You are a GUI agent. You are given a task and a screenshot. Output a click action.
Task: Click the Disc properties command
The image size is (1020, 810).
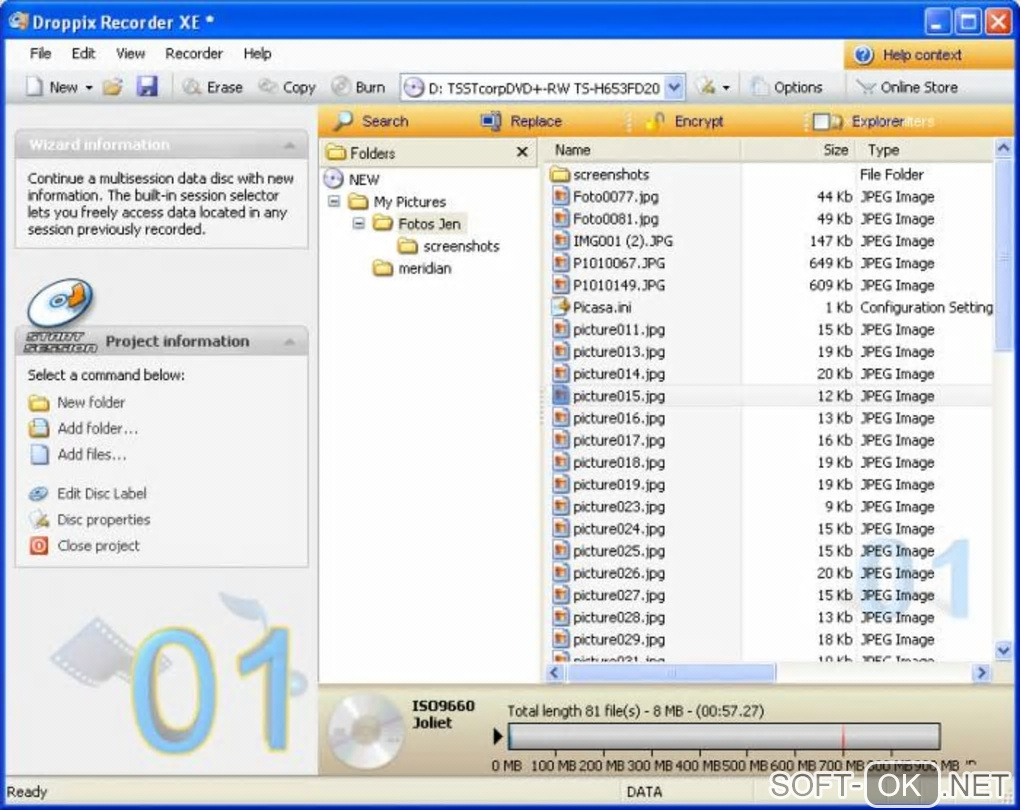pyautogui.click(x=90, y=520)
